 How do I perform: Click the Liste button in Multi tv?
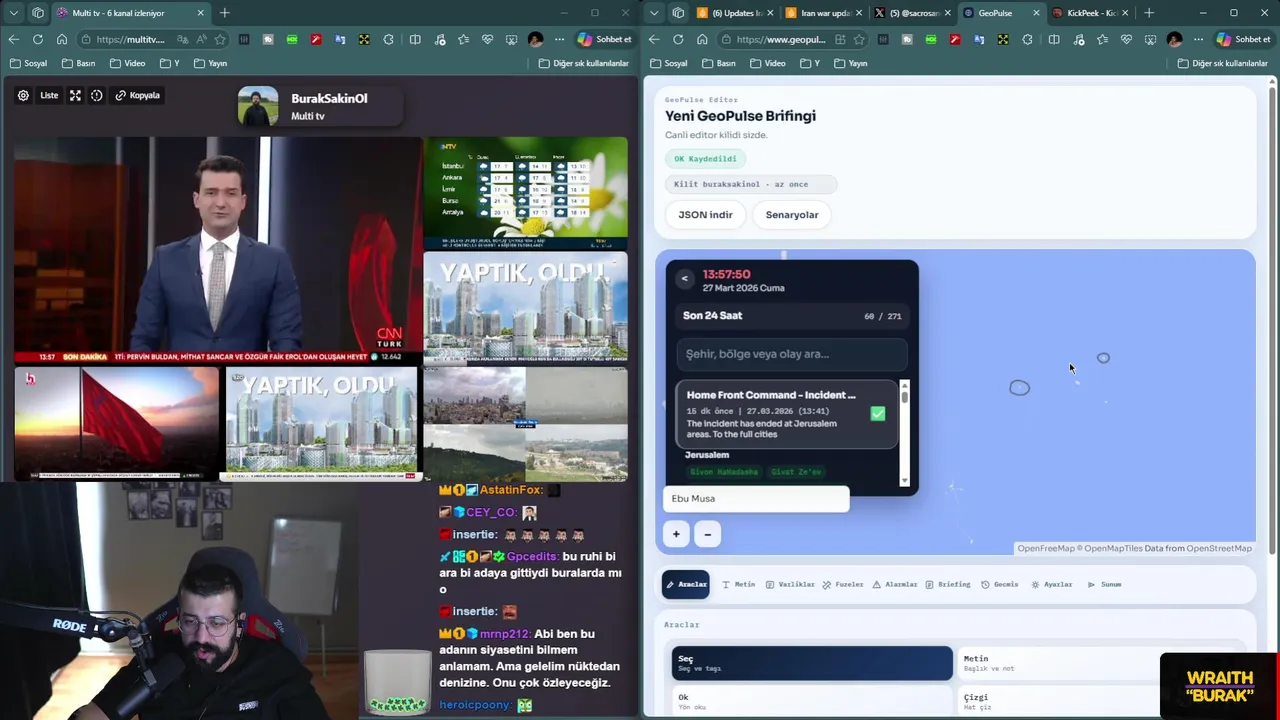pyautogui.click(x=49, y=95)
